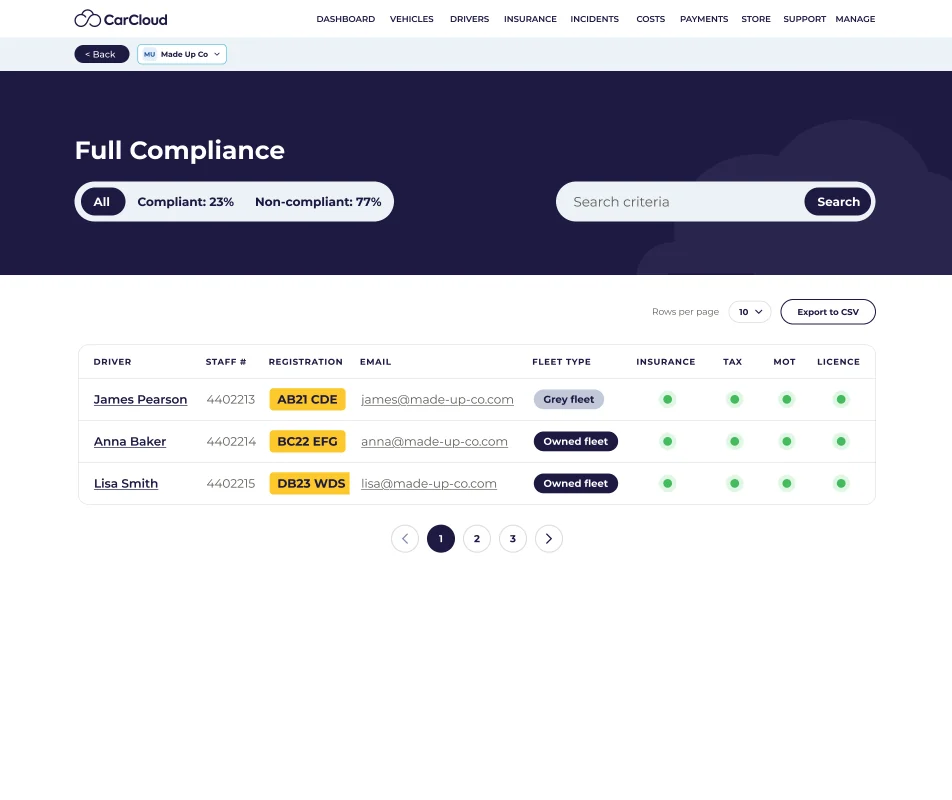Click Lisa Smith's insurance status dot
952x800 pixels.
pyautogui.click(x=667, y=483)
